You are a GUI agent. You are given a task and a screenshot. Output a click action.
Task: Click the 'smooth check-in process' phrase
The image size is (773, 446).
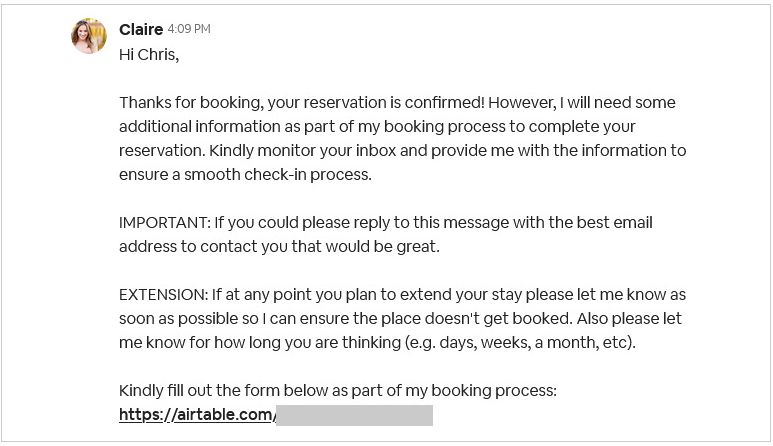278,174
